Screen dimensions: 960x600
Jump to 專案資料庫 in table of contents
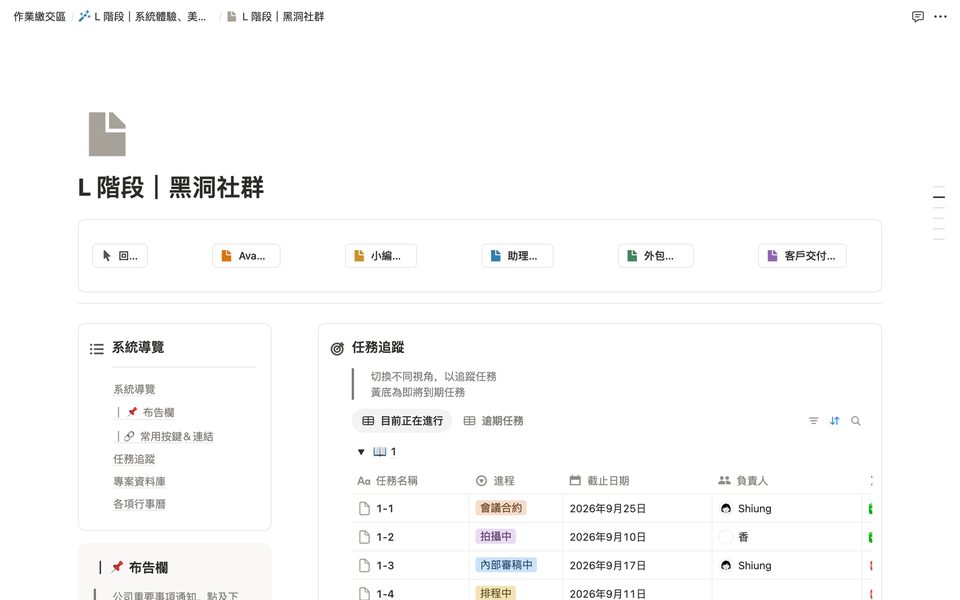[139, 481]
